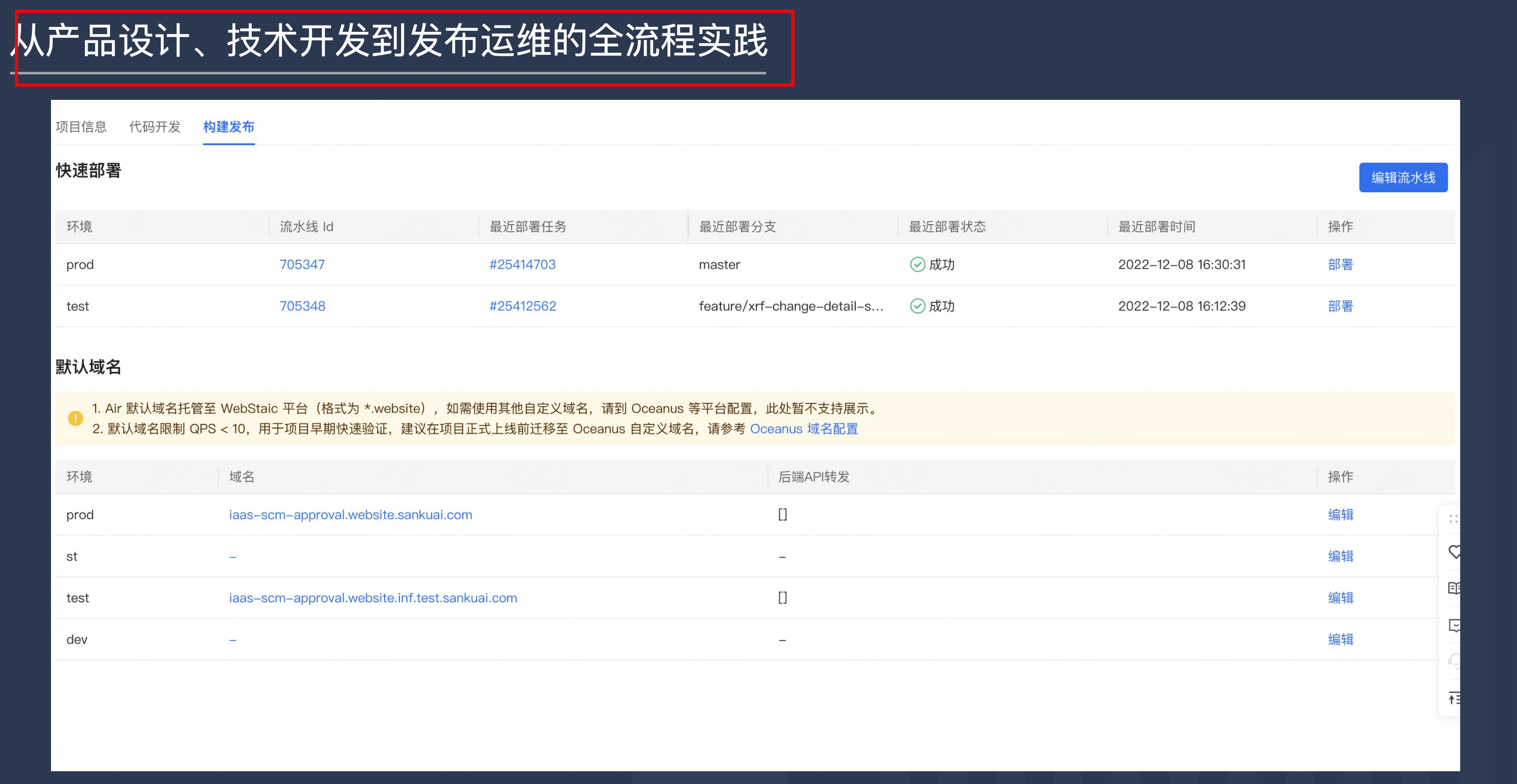Image resolution: width=1517 pixels, height=784 pixels.
Task: Click 部署 for the test pipeline row
Action: pyautogui.click(x=1340, y=306)
